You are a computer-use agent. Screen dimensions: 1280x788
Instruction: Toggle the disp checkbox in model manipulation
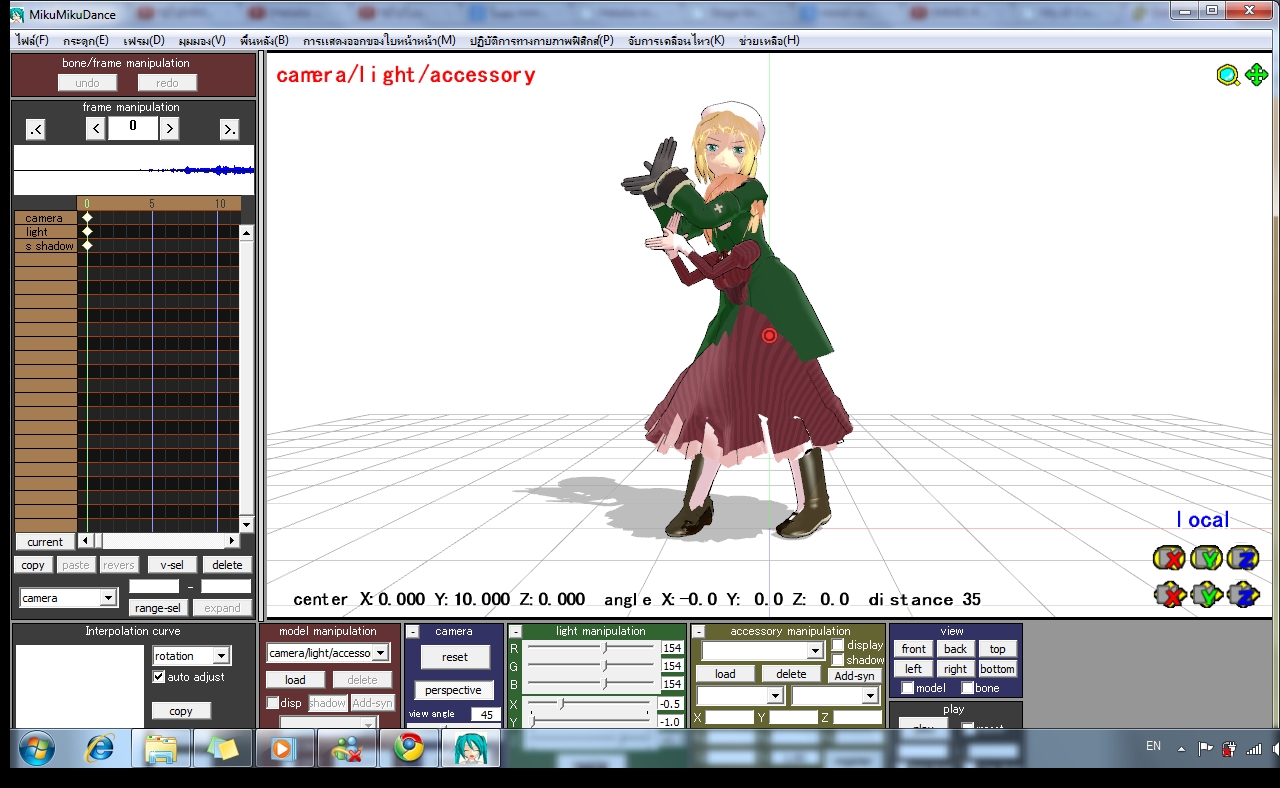272,703
